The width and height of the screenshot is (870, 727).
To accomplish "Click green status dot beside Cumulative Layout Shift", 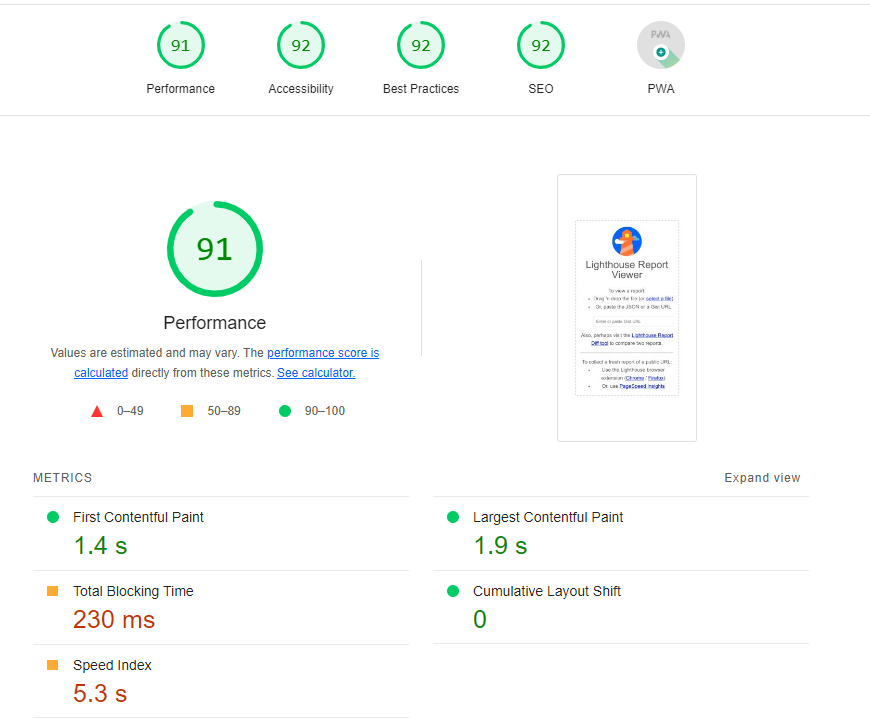I will [453, 591].
